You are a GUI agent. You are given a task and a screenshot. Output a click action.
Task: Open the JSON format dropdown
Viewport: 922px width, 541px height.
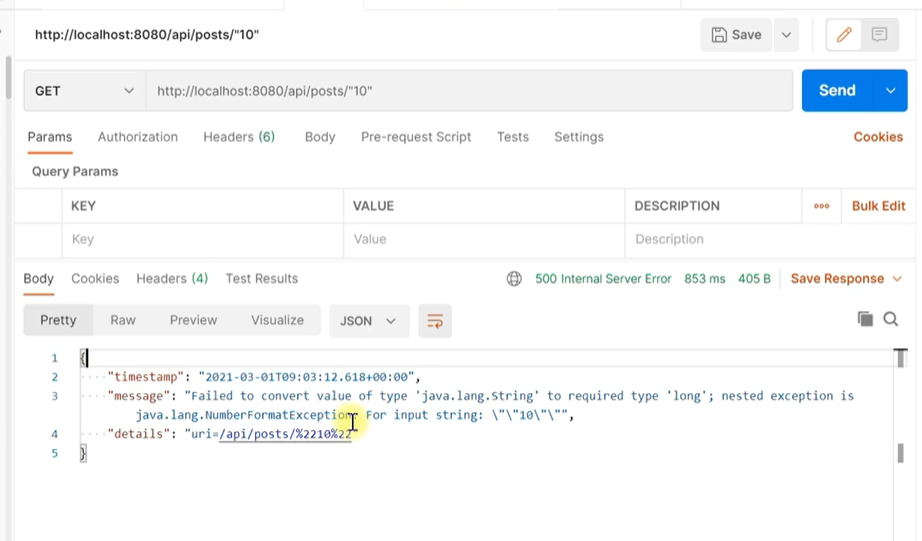click(x=369, y=321)
